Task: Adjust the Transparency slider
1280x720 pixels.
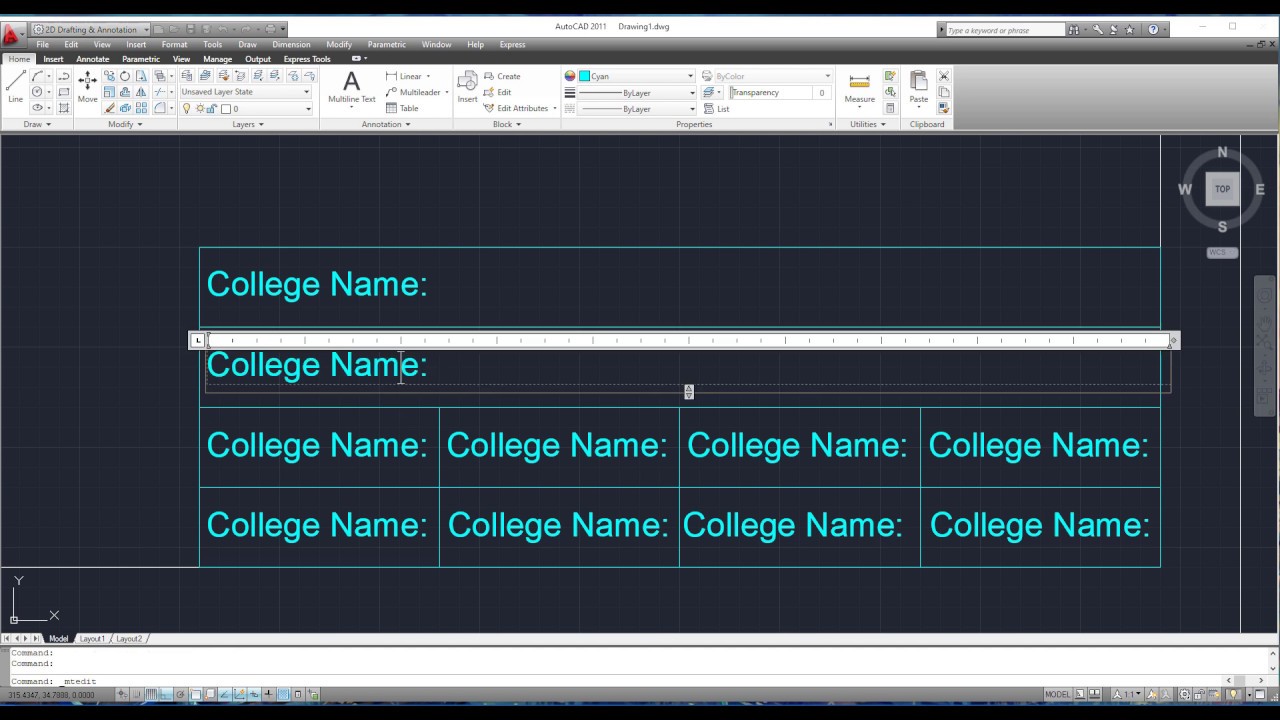Action: (770, 92)
